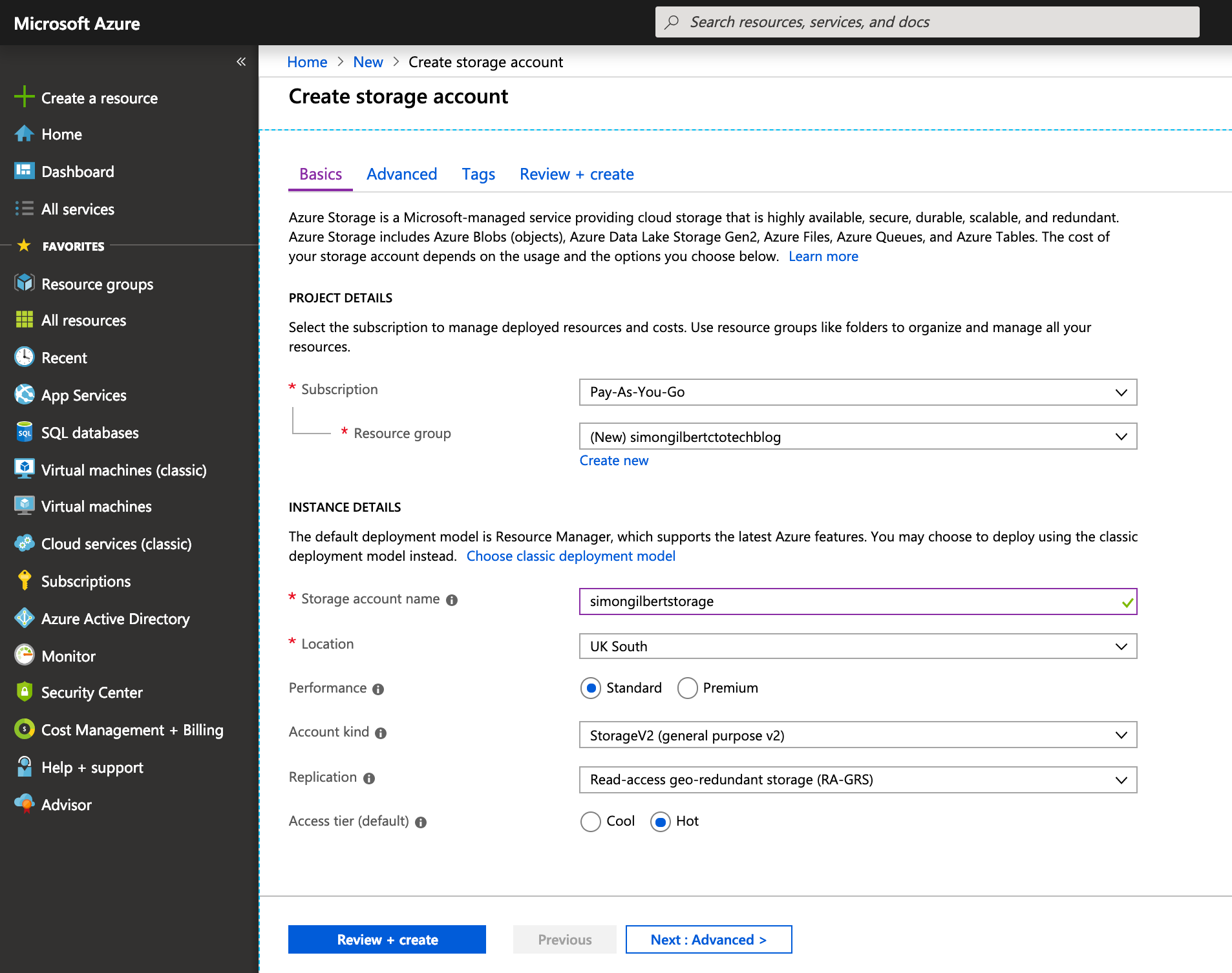This screenshot has height=973, width=1232.
Task: Open the Subscription Pay-As-You-Go dropdown
Action: [858, 392]
